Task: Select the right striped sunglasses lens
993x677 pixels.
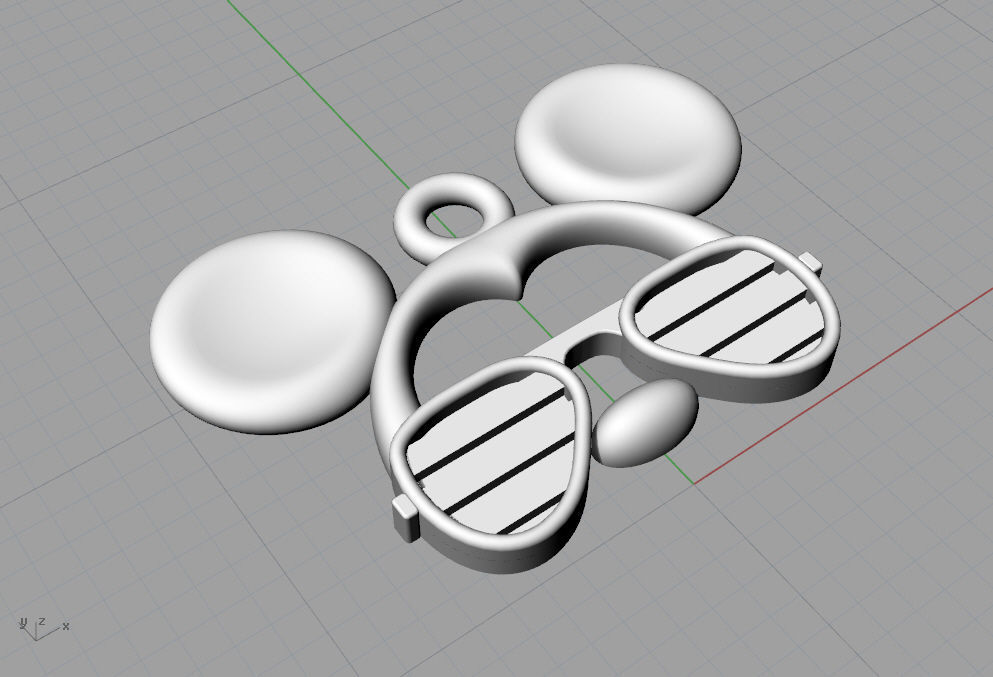Action: click(731, 307)
